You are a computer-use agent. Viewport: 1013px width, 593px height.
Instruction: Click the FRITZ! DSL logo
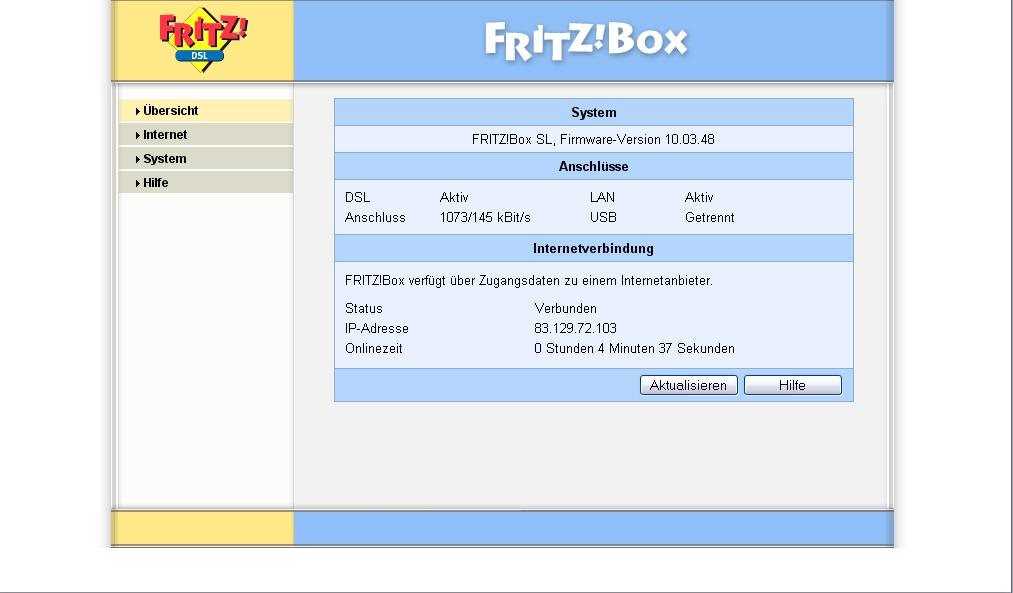coord(203,40)
